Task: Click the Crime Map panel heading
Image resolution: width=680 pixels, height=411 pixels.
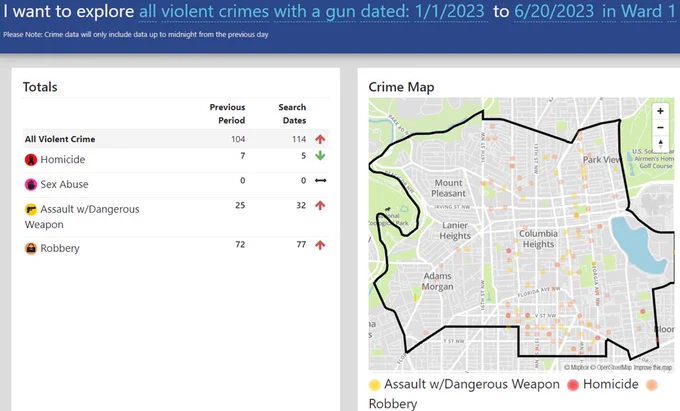Action: (401, 87)
